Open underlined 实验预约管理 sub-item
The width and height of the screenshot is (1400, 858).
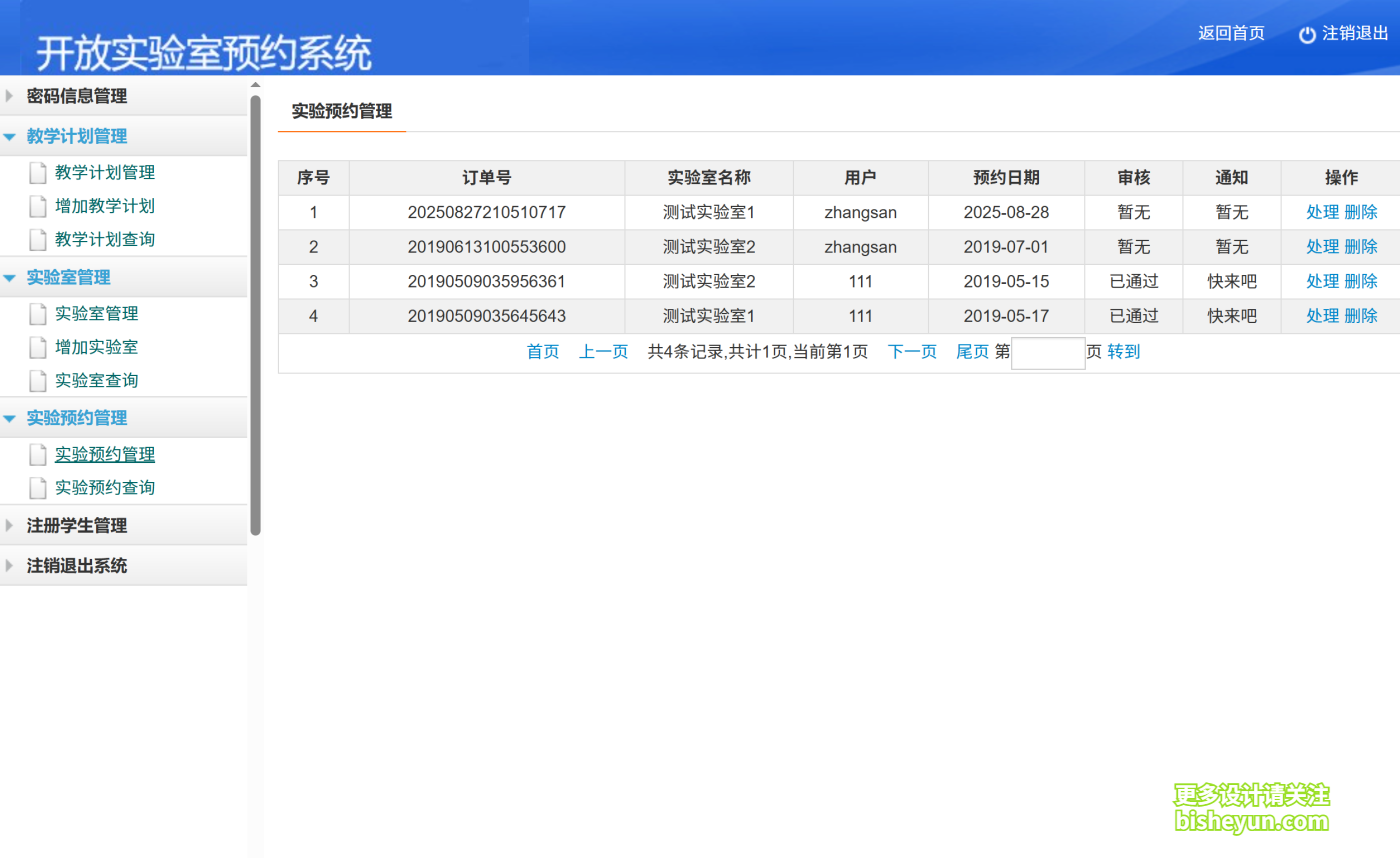pyautogui.click(x=105, y=455)
